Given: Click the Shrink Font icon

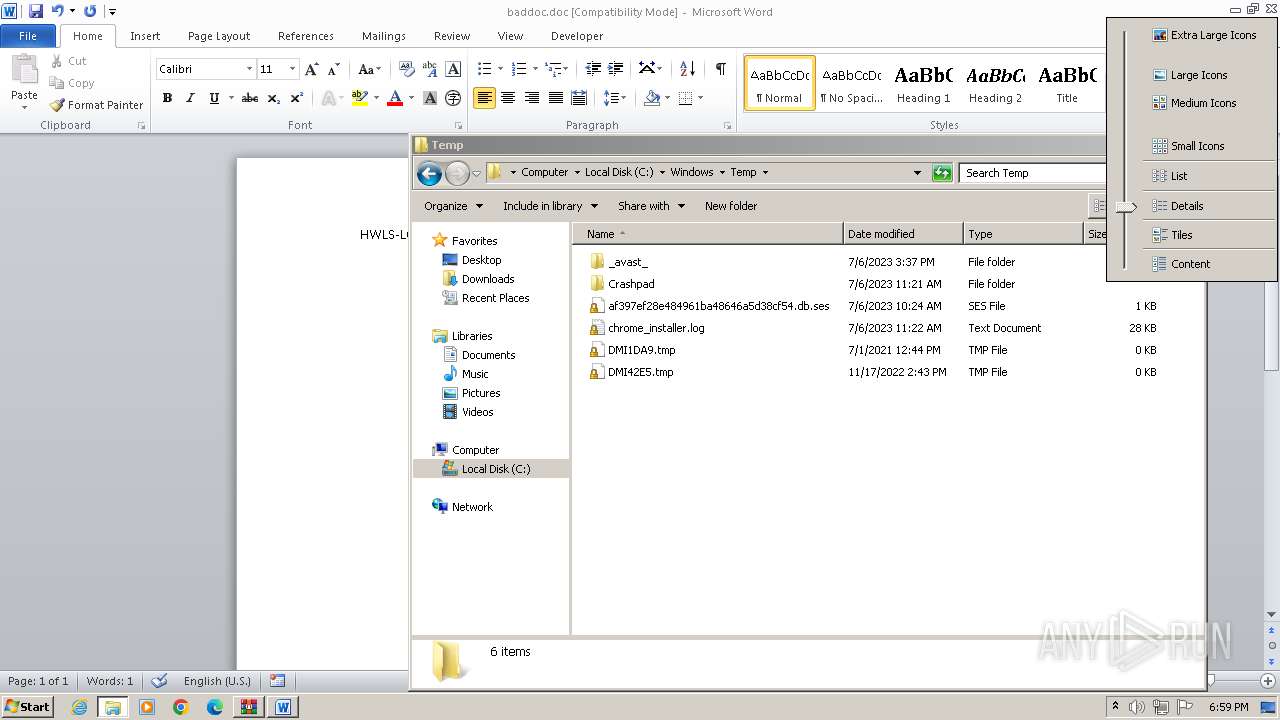Looking at the screenshot, I should pyautogui.click(x=335, y=69).
